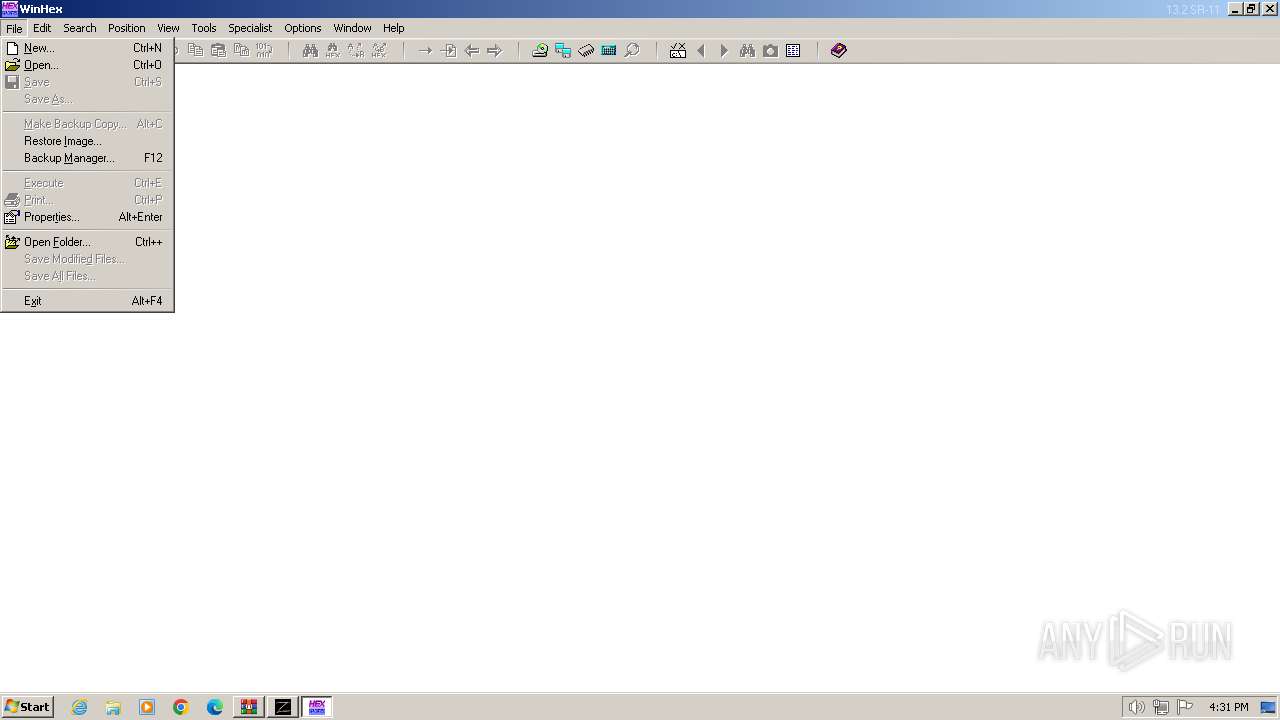Click the Show desktop button

pos(1268,707)
